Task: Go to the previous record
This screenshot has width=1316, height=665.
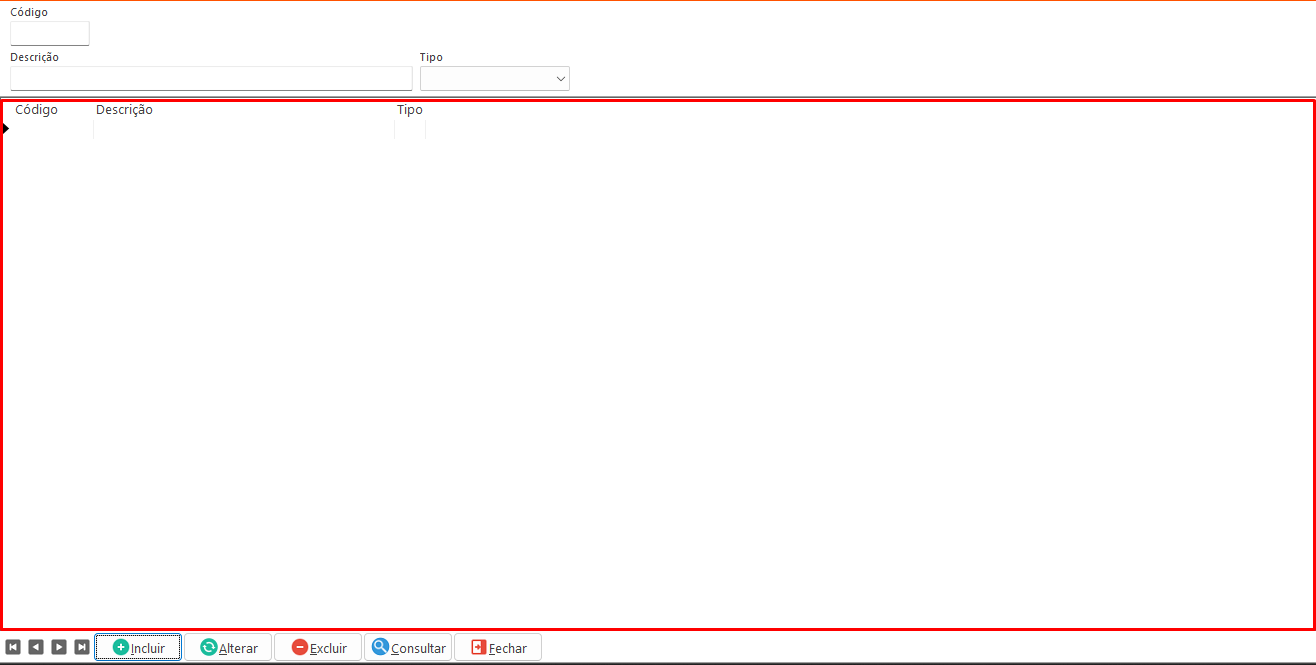Action: (x=36, y=647)
